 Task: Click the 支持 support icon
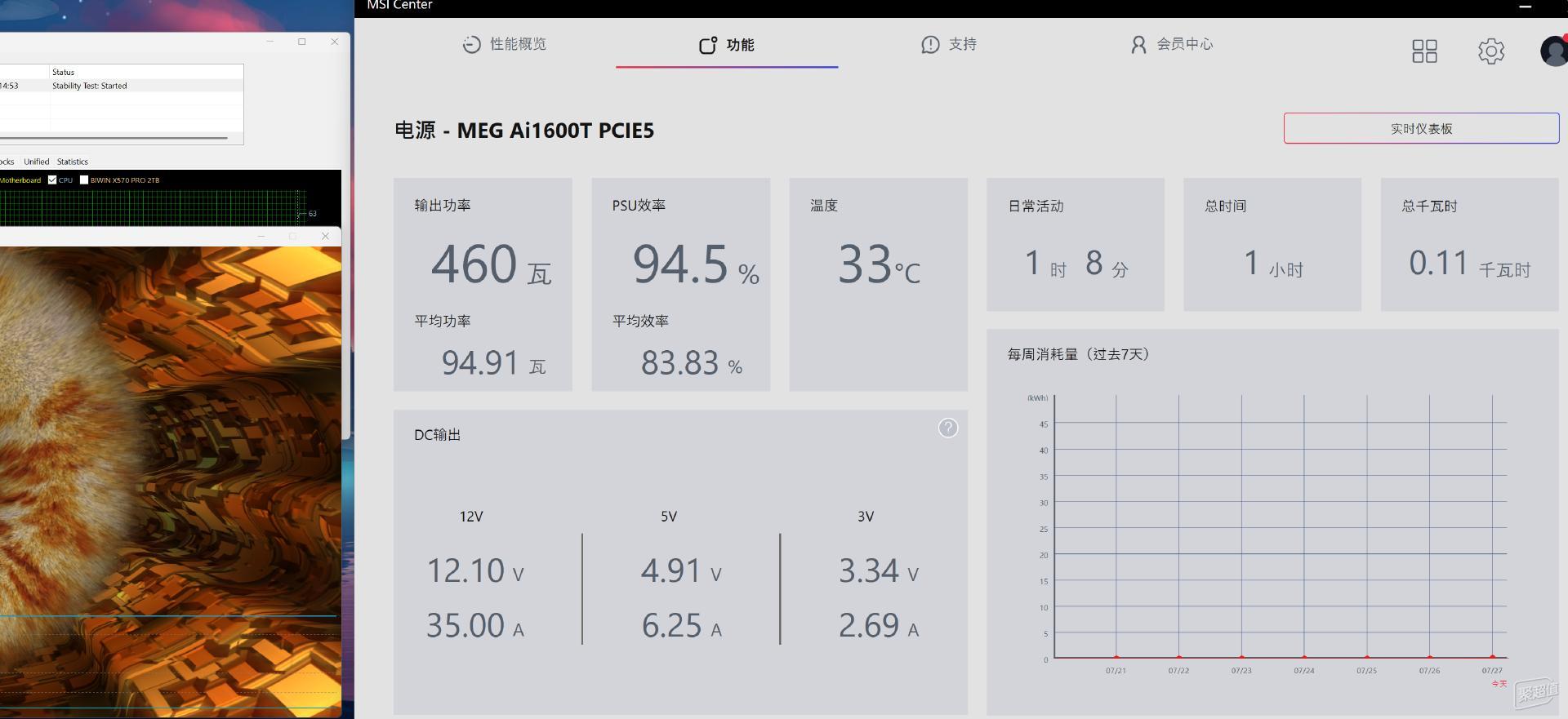tap(930, 45)
